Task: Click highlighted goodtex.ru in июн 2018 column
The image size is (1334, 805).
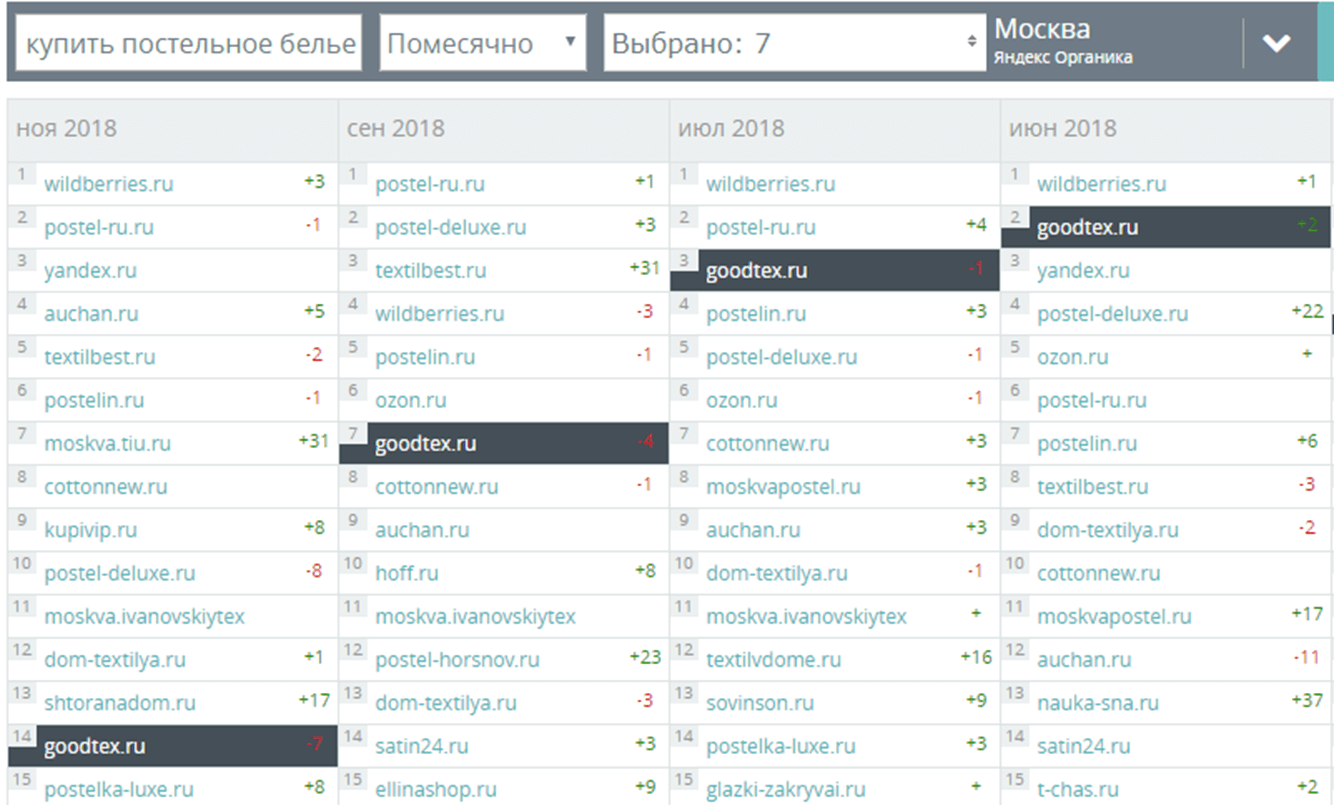Action: 1088,228
